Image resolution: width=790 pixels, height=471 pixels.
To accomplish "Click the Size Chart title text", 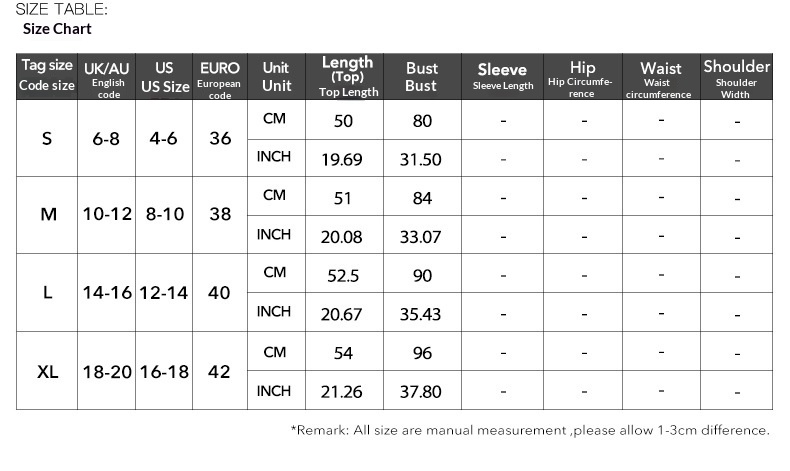I will tap(57, 29).
